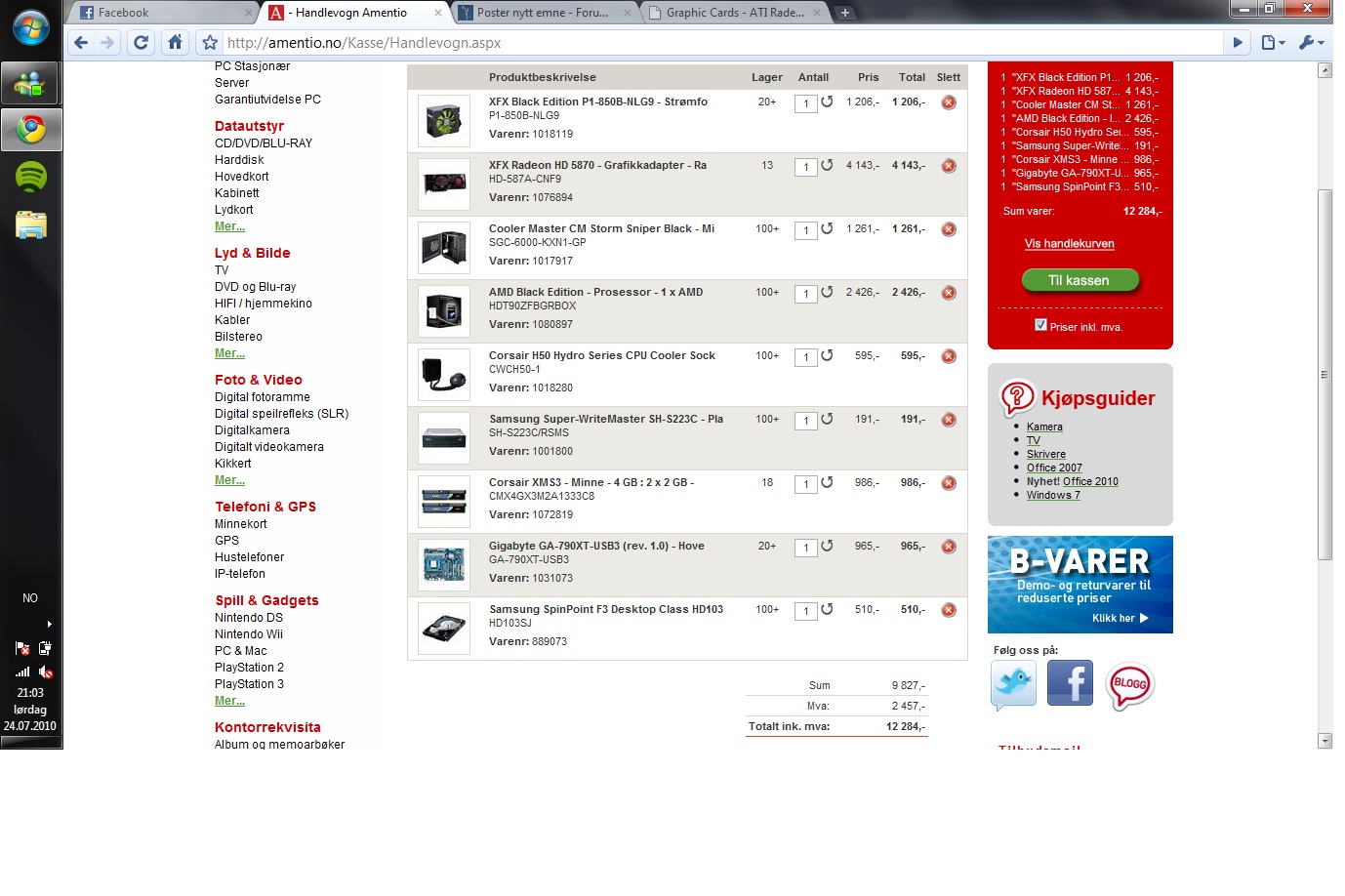Switch to the Facebook tab
This screenshot has height=896, width=1345.
[162, 13]
